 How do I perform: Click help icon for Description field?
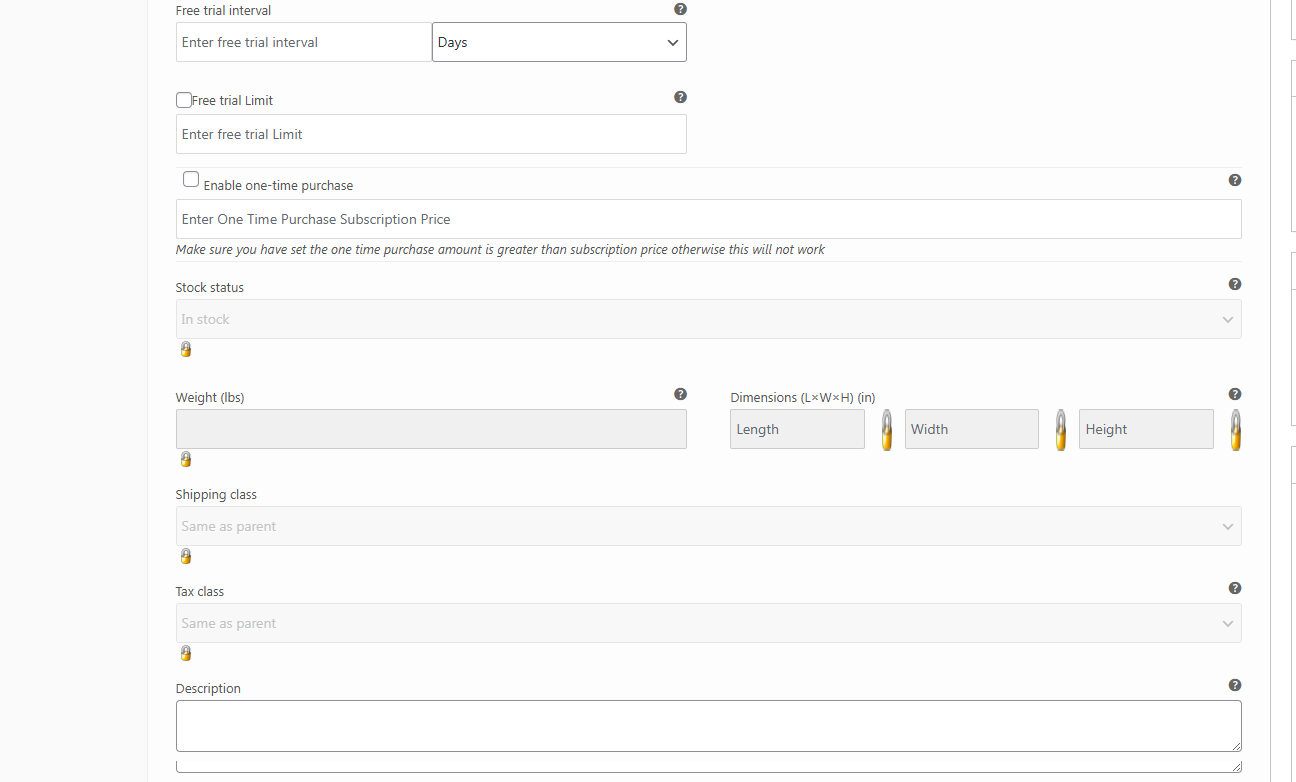tap(1234, 685)
